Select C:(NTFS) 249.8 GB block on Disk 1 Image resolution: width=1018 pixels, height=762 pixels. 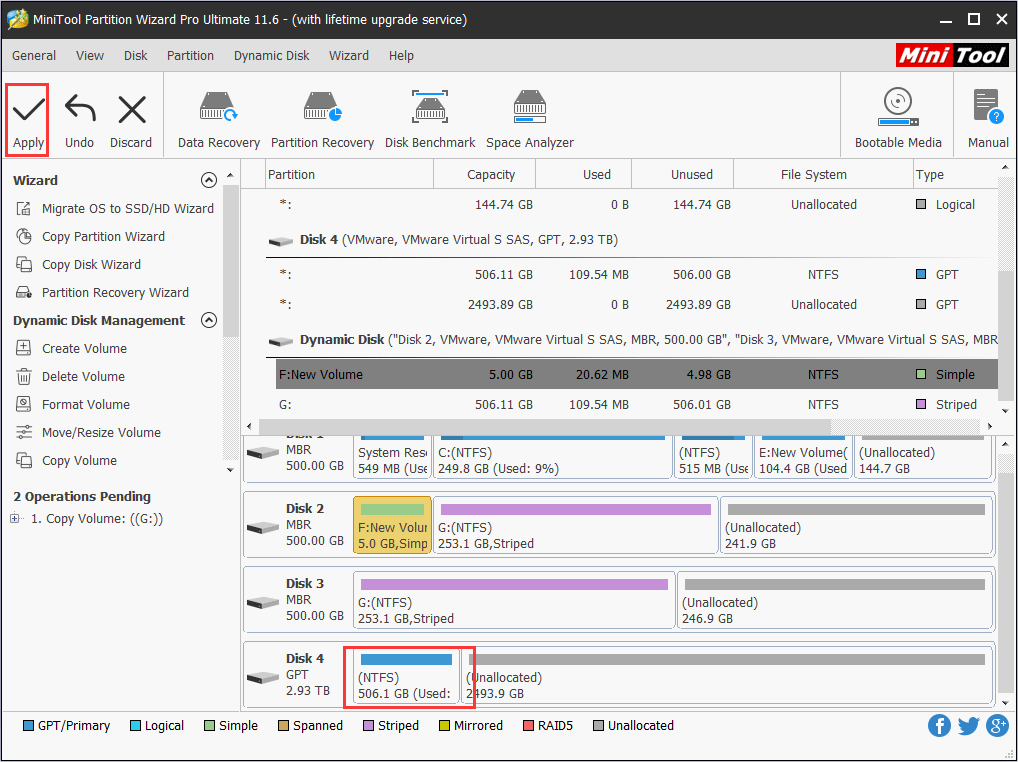pyautogui.click(x=552, y=458)
